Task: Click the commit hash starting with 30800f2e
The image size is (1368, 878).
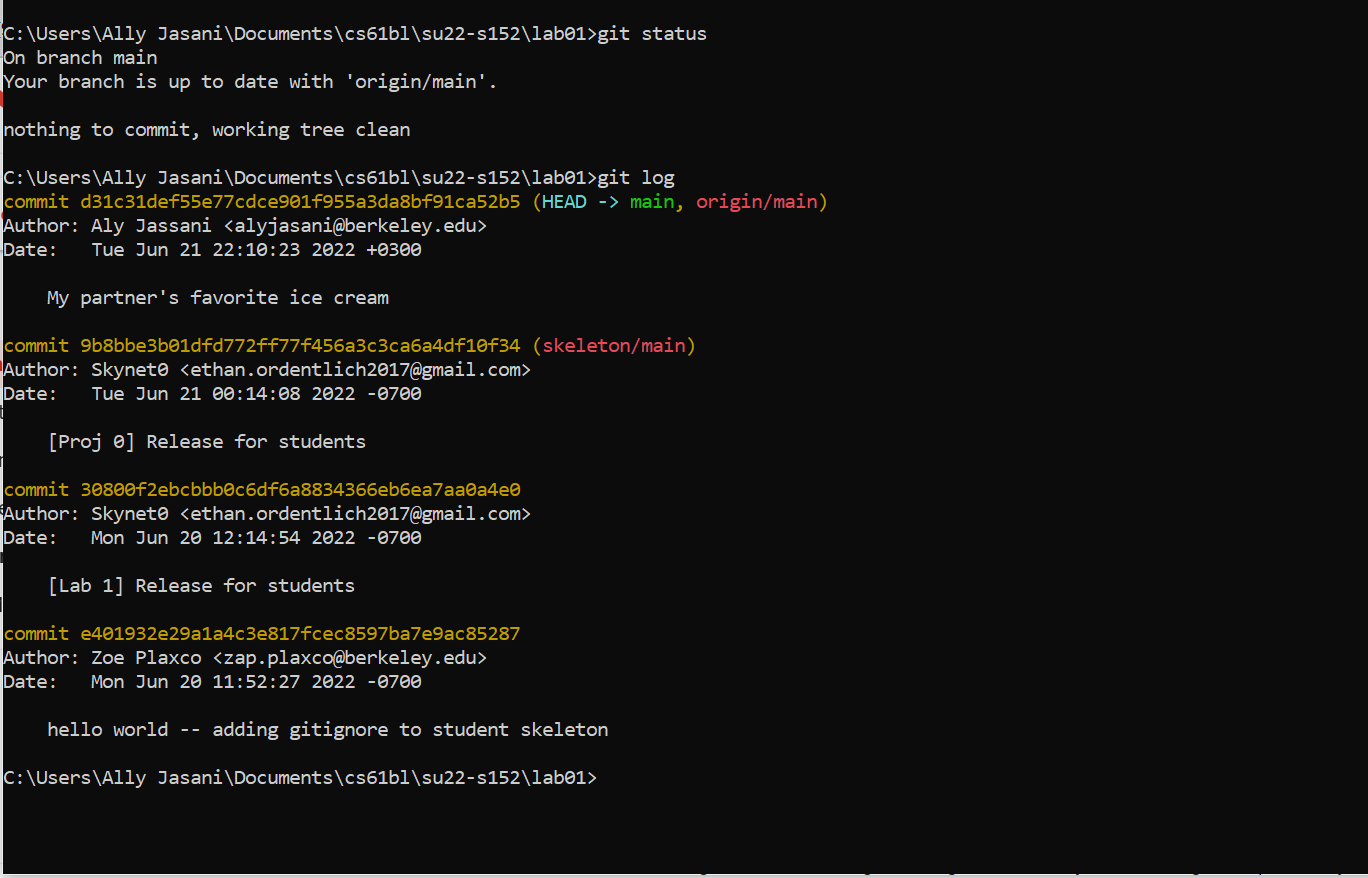Action: pyautogui.click(x=300, y=490)
